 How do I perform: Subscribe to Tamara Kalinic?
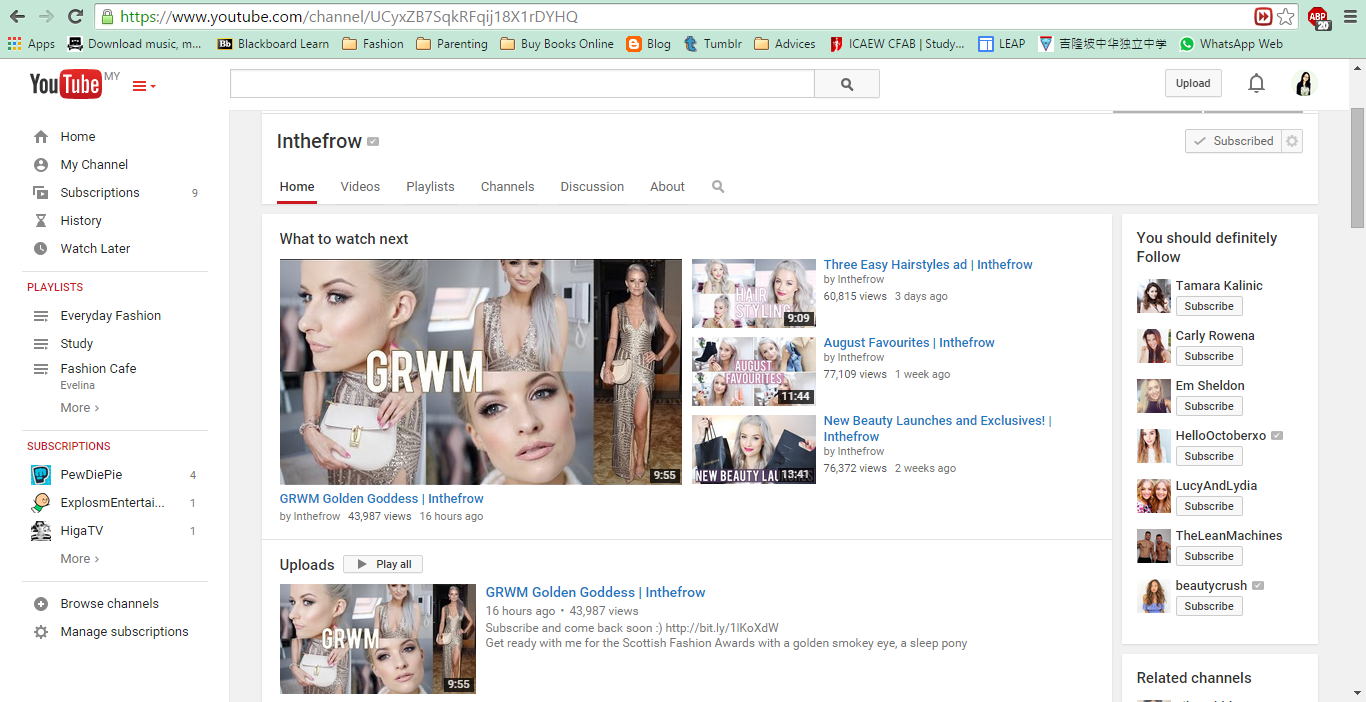tap(1209, 306)
